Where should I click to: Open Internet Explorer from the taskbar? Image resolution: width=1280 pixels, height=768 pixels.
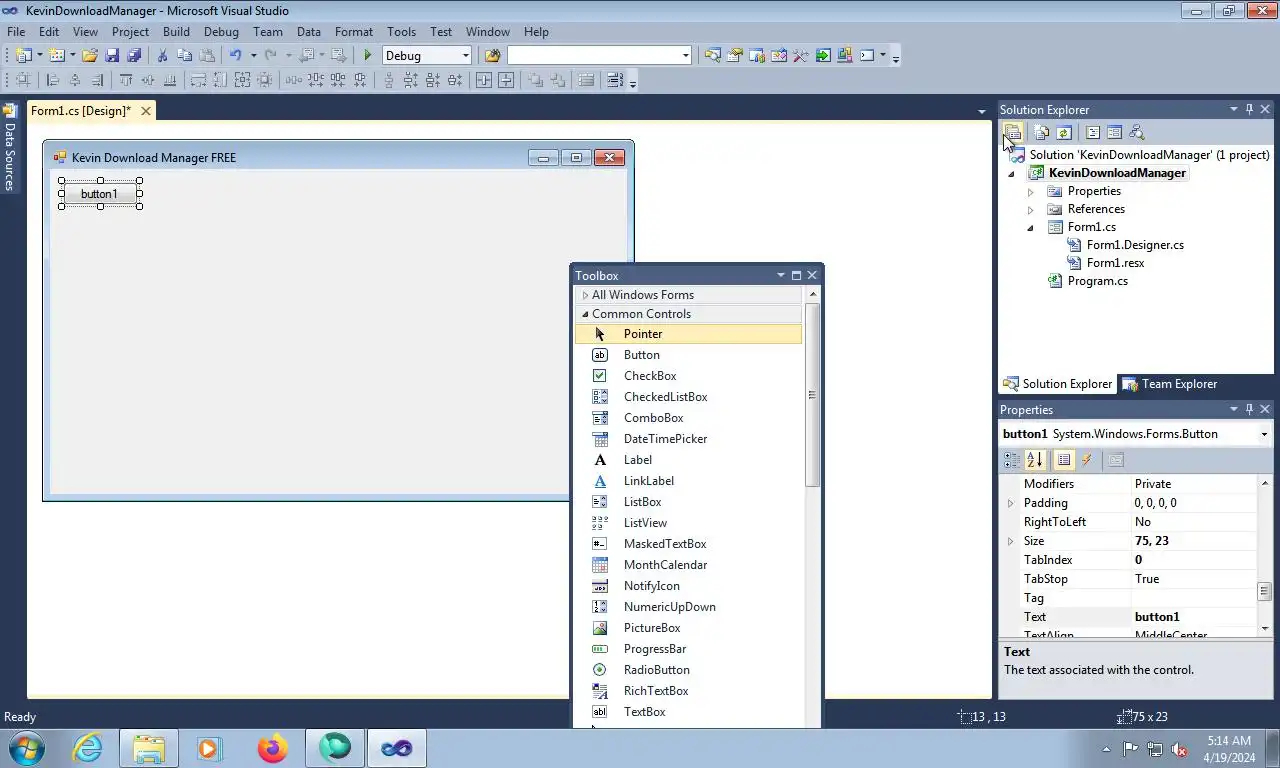(88, 748)
